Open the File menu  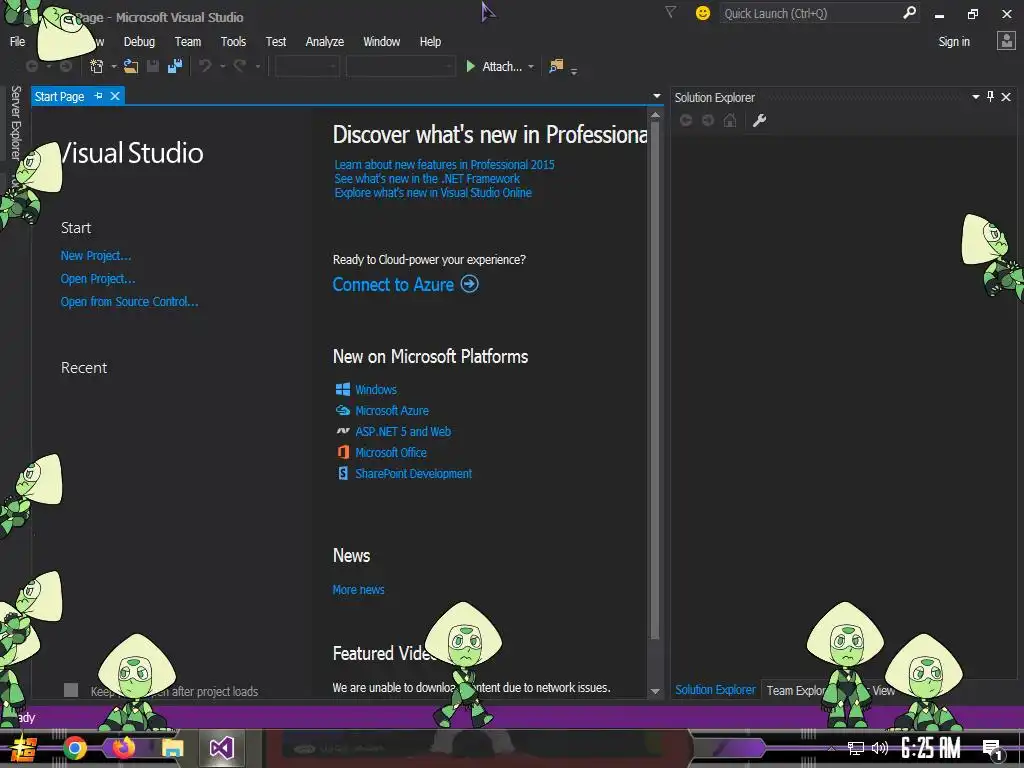point(18,41)
